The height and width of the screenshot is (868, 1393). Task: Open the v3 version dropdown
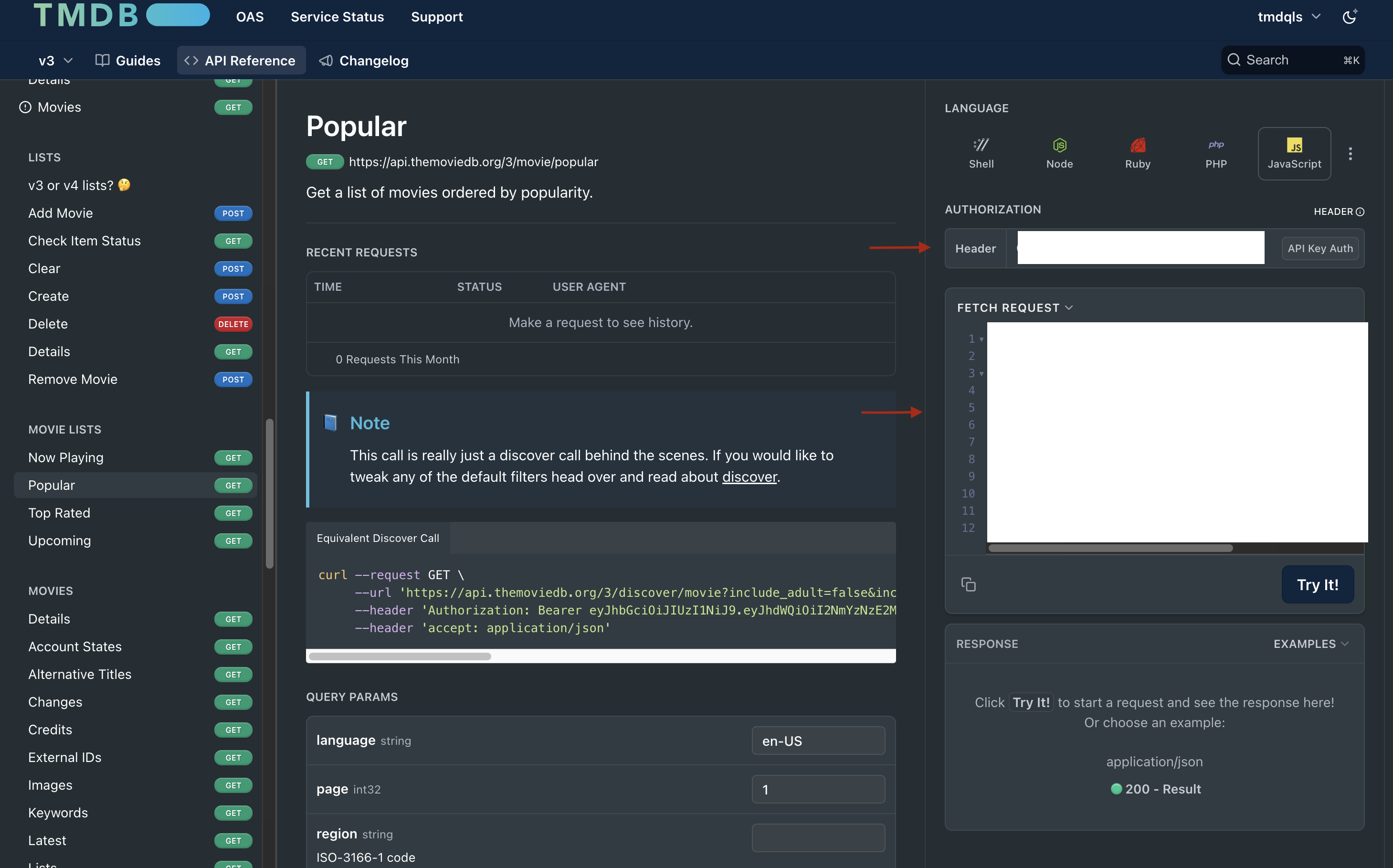coord(56,60)
